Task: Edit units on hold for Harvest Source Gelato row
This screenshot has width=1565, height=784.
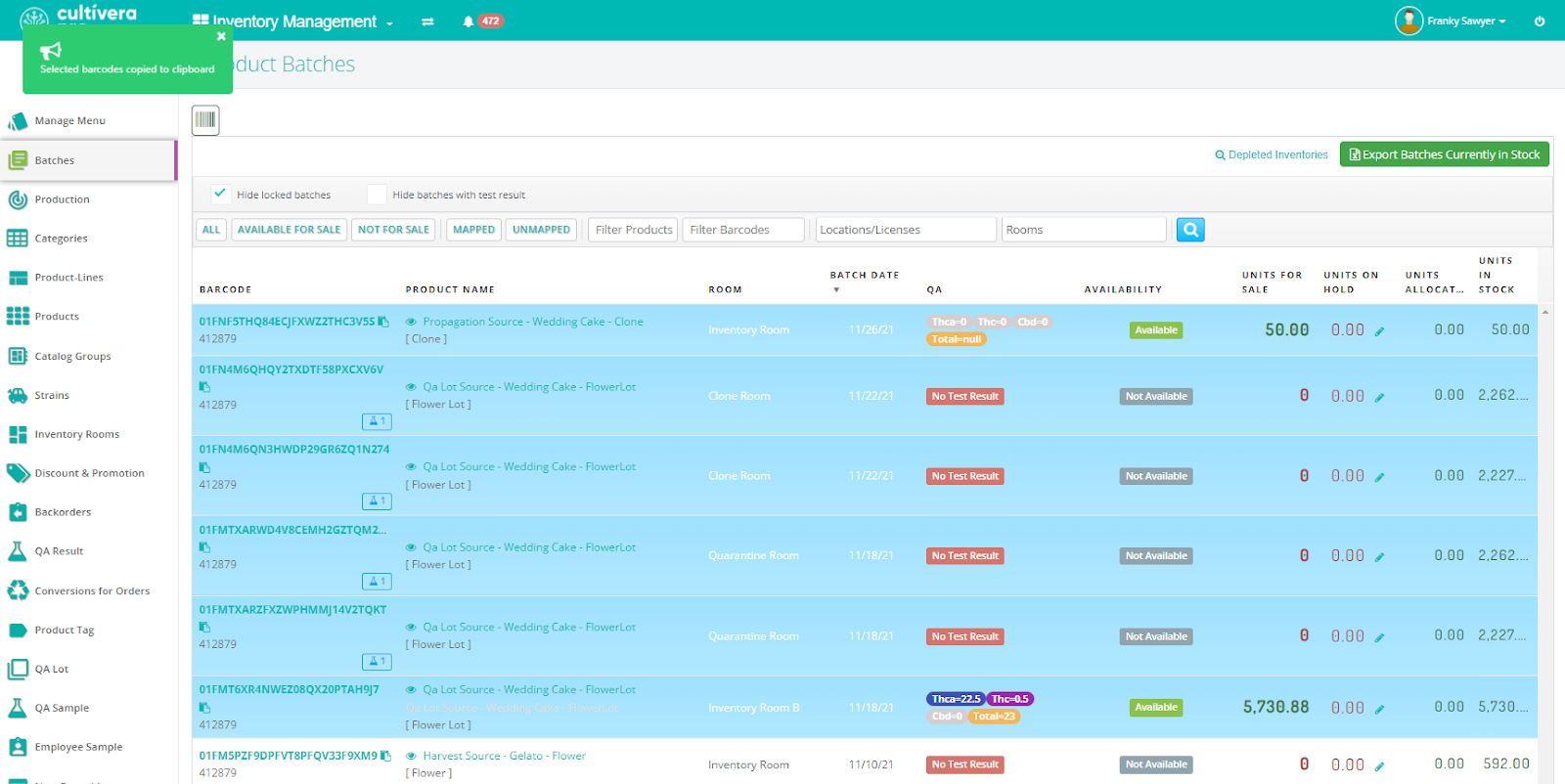Action: click(x=1379, y=766)
